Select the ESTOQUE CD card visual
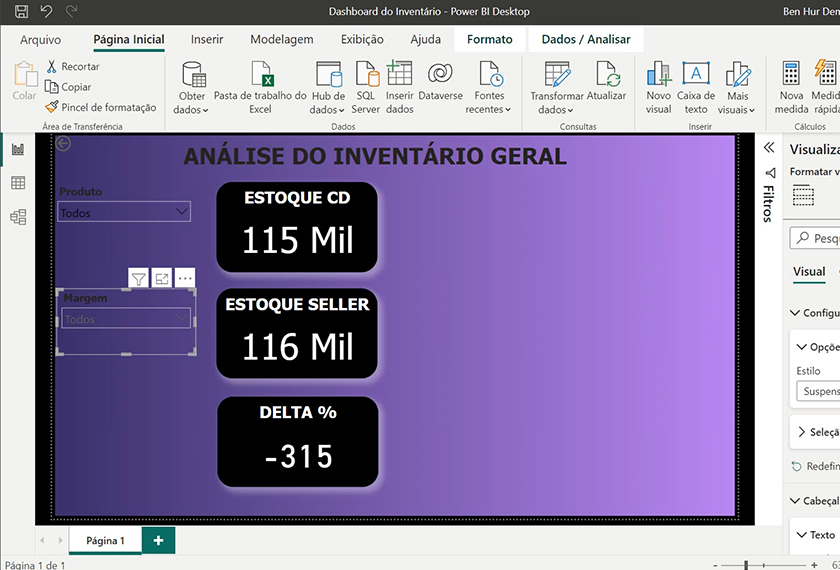The image size is (840, 570). coord(297,227)
